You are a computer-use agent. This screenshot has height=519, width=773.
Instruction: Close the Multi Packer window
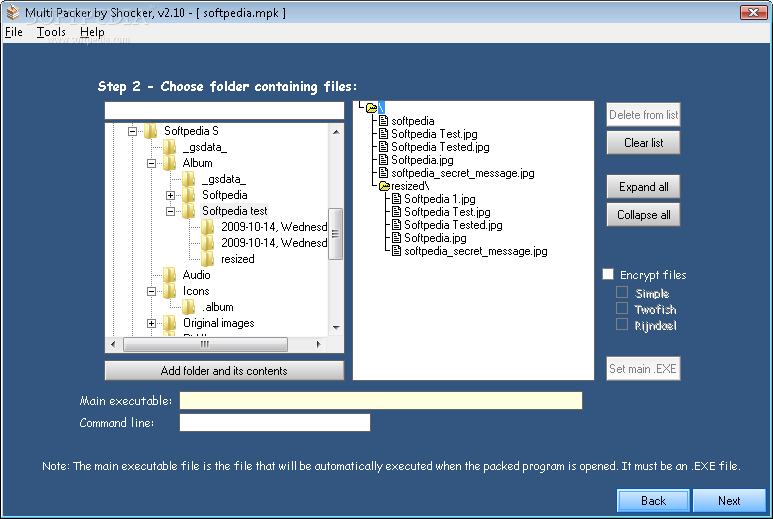[x=753, y=12]
